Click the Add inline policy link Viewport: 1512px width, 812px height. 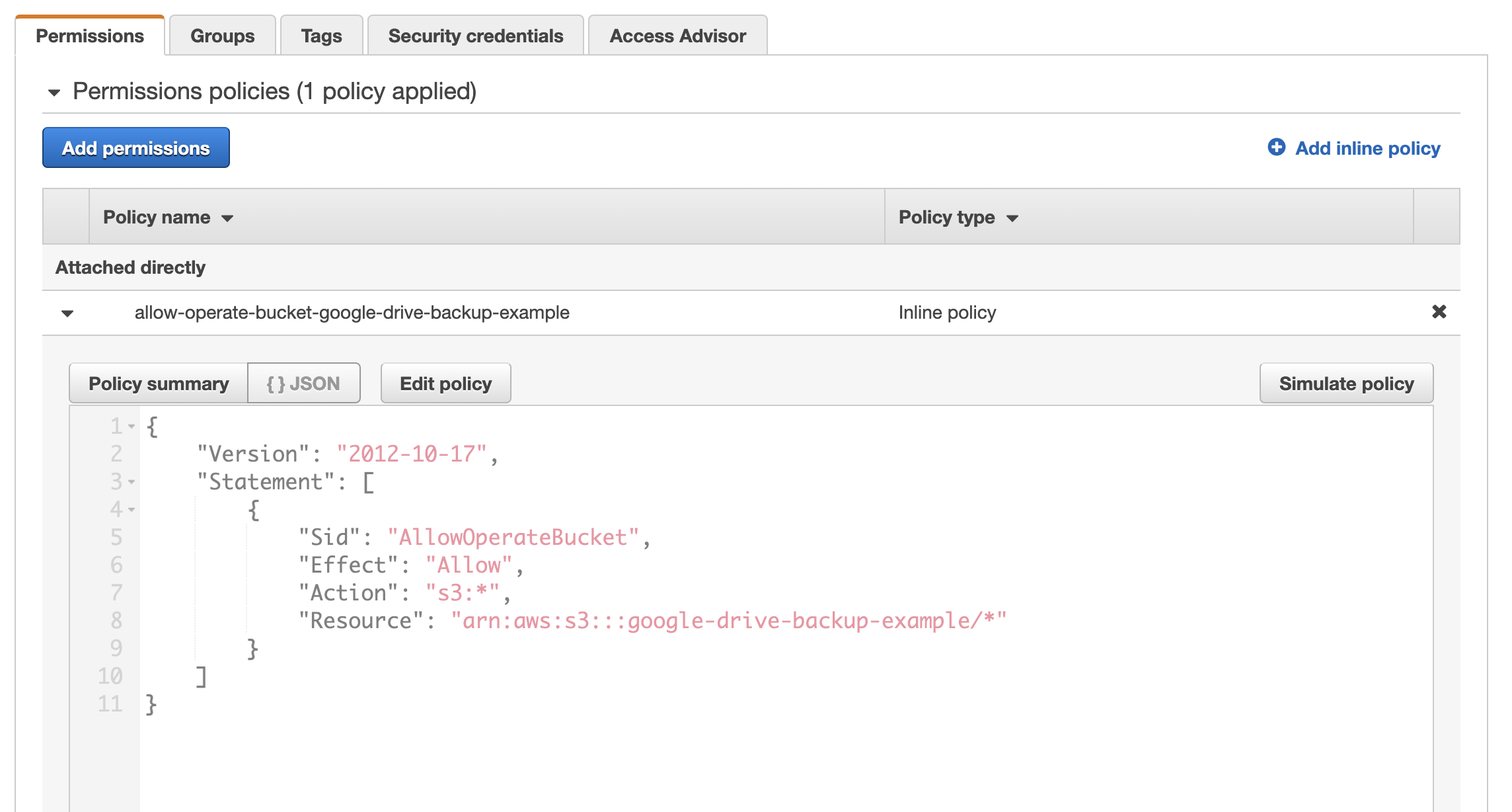[1367, 148]
